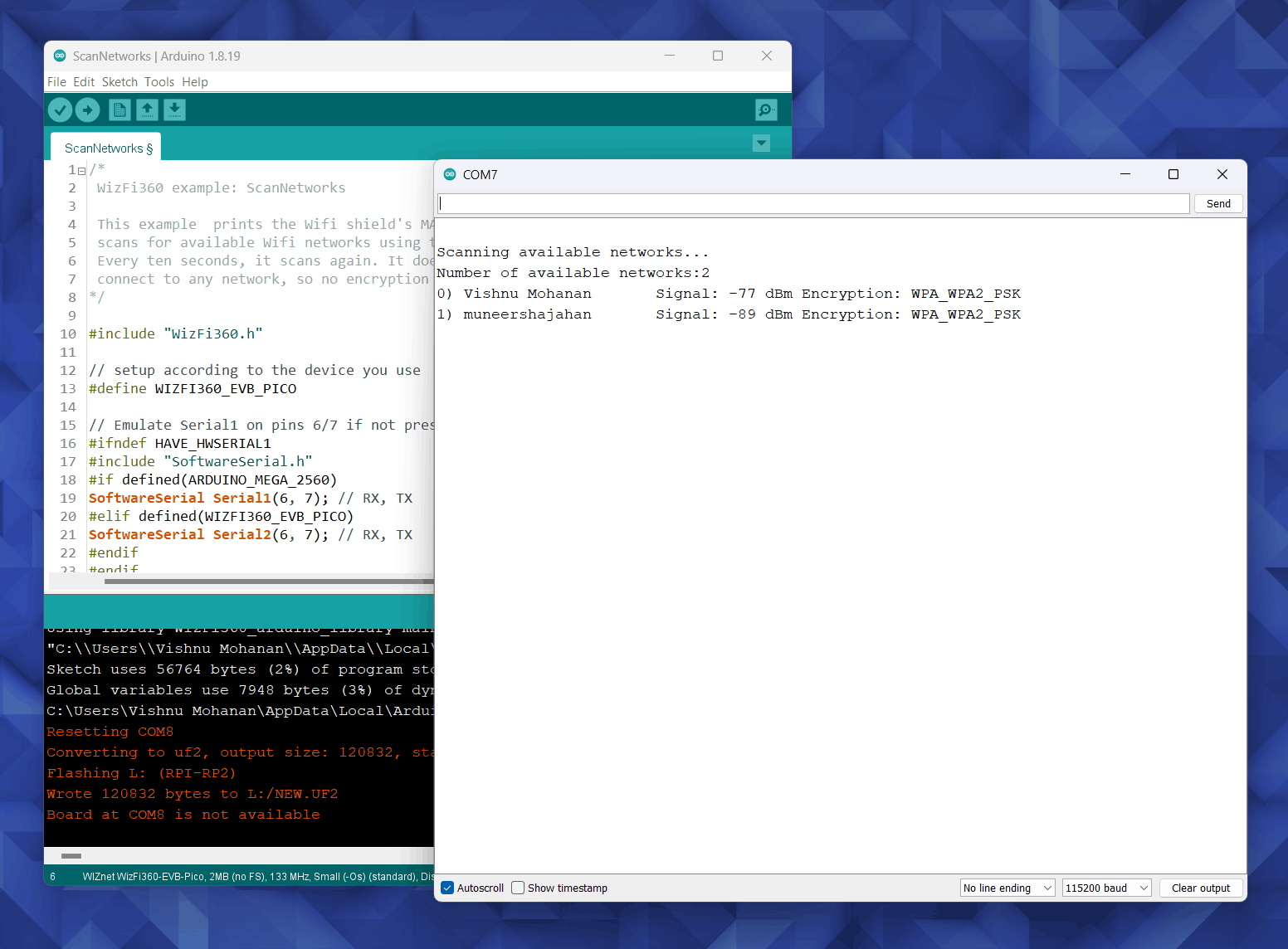The height and width of the screenshot is (949, 1288).
Task: Open the Tools menu
Action: 159,82
